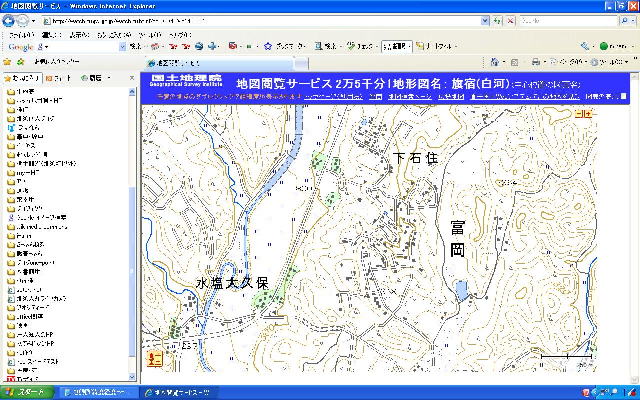Click the orange icon at map's lower left corner
The width and height of the screenshot is (640, 400).
coord(155,359)
